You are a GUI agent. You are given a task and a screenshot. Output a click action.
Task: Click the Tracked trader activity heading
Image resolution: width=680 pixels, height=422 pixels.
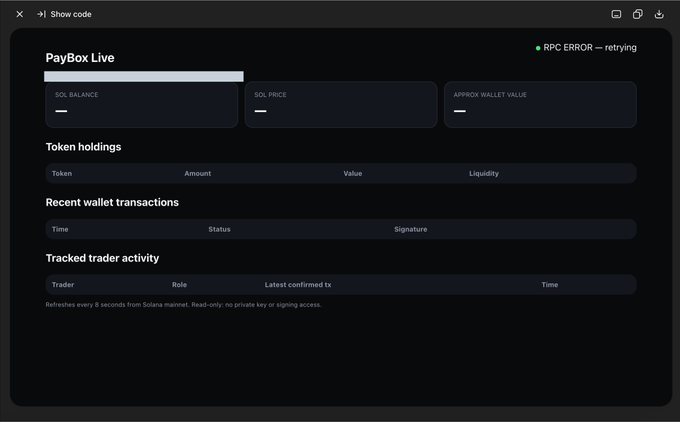pyautogui.click(x=102, y=258)
